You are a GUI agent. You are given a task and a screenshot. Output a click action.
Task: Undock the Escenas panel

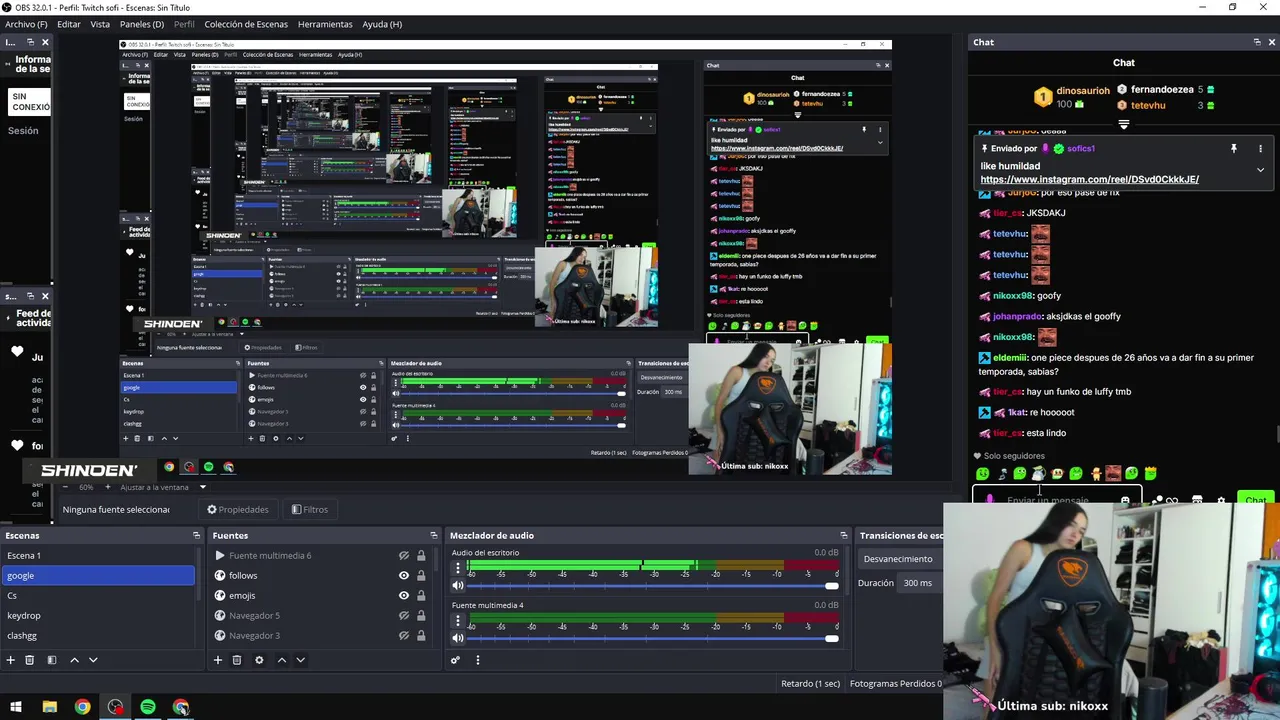pos(196,536)
